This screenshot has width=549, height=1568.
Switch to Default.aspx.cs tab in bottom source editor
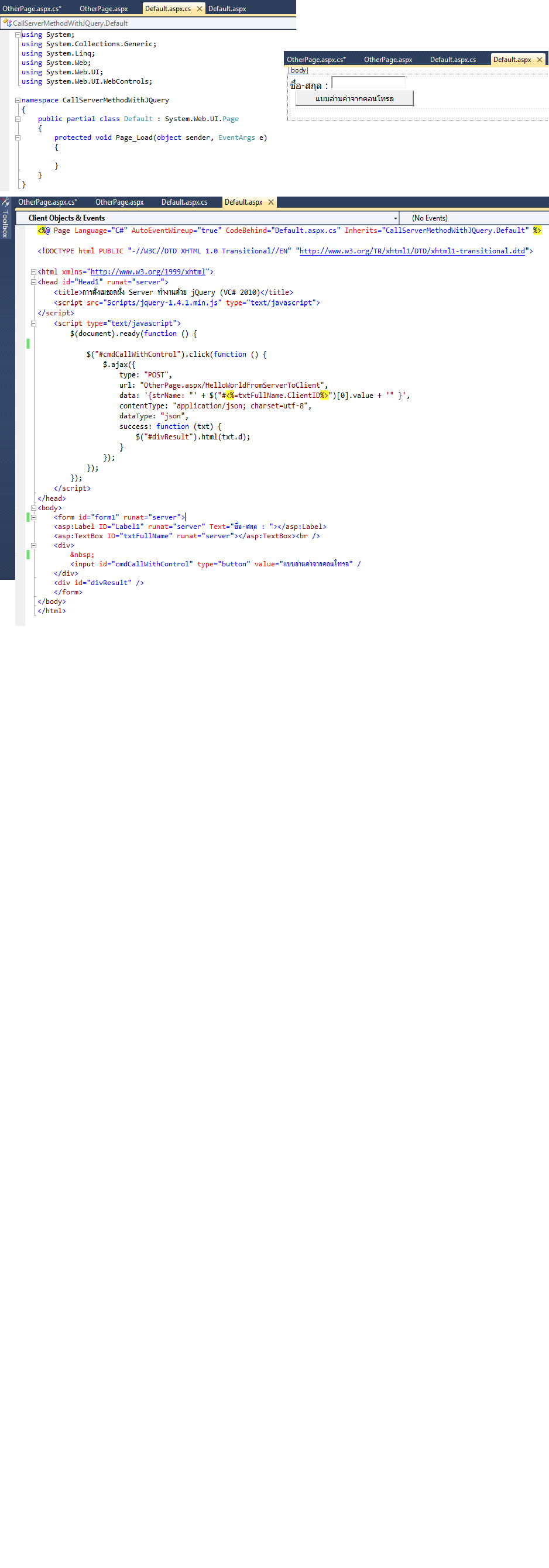coord(184,202)
